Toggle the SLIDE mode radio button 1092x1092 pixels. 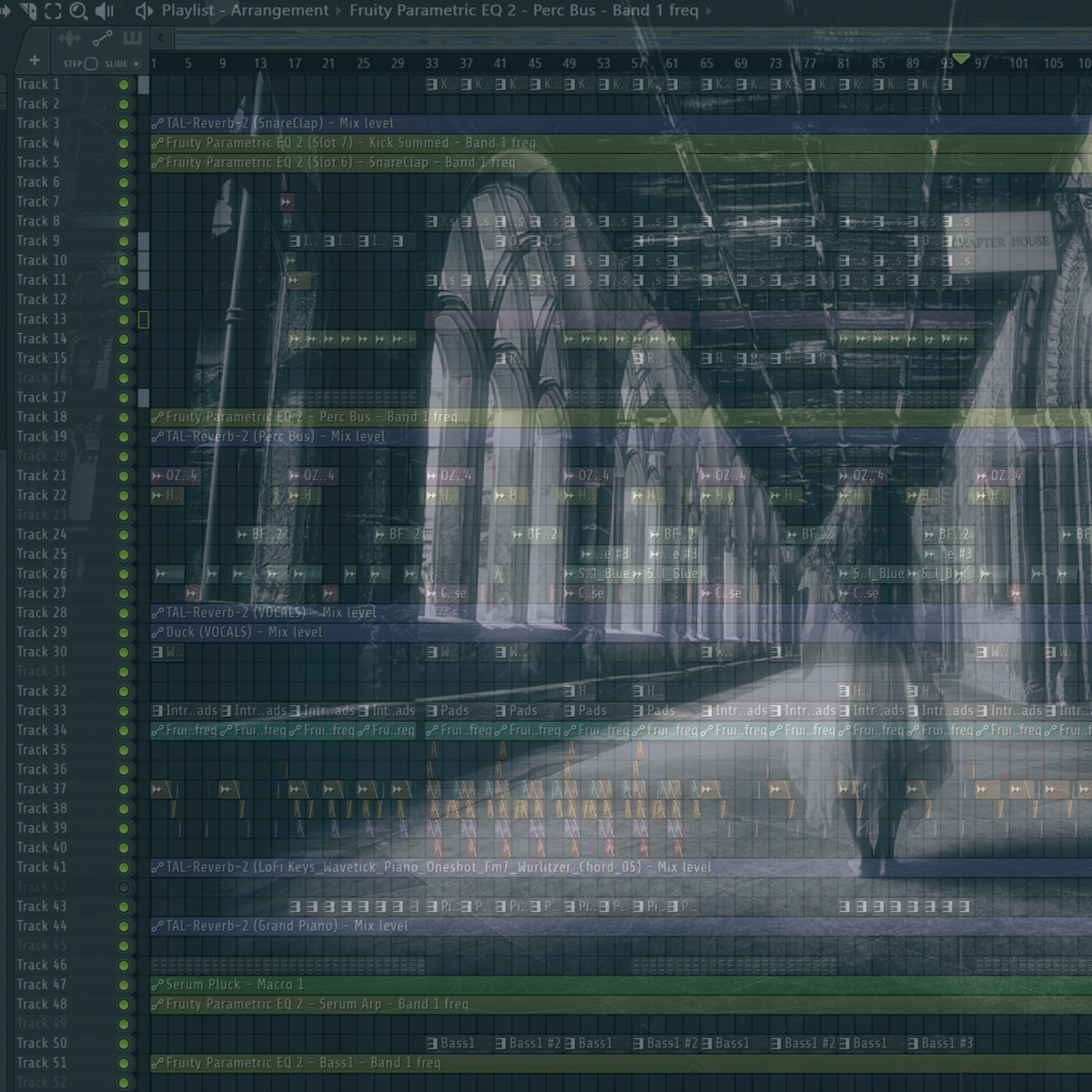click(x=136, y=64)
